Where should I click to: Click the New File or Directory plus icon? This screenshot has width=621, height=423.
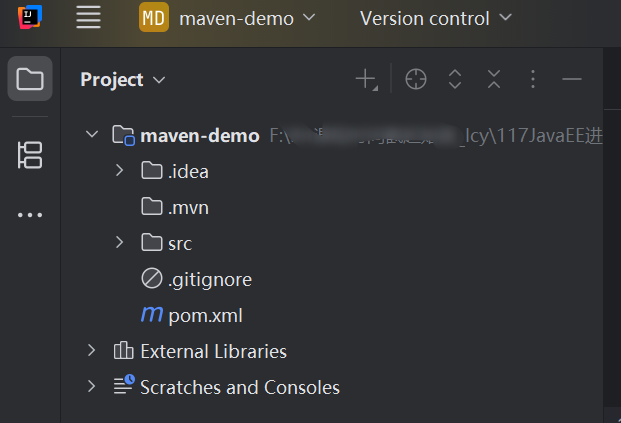click(x=366, y=79)
